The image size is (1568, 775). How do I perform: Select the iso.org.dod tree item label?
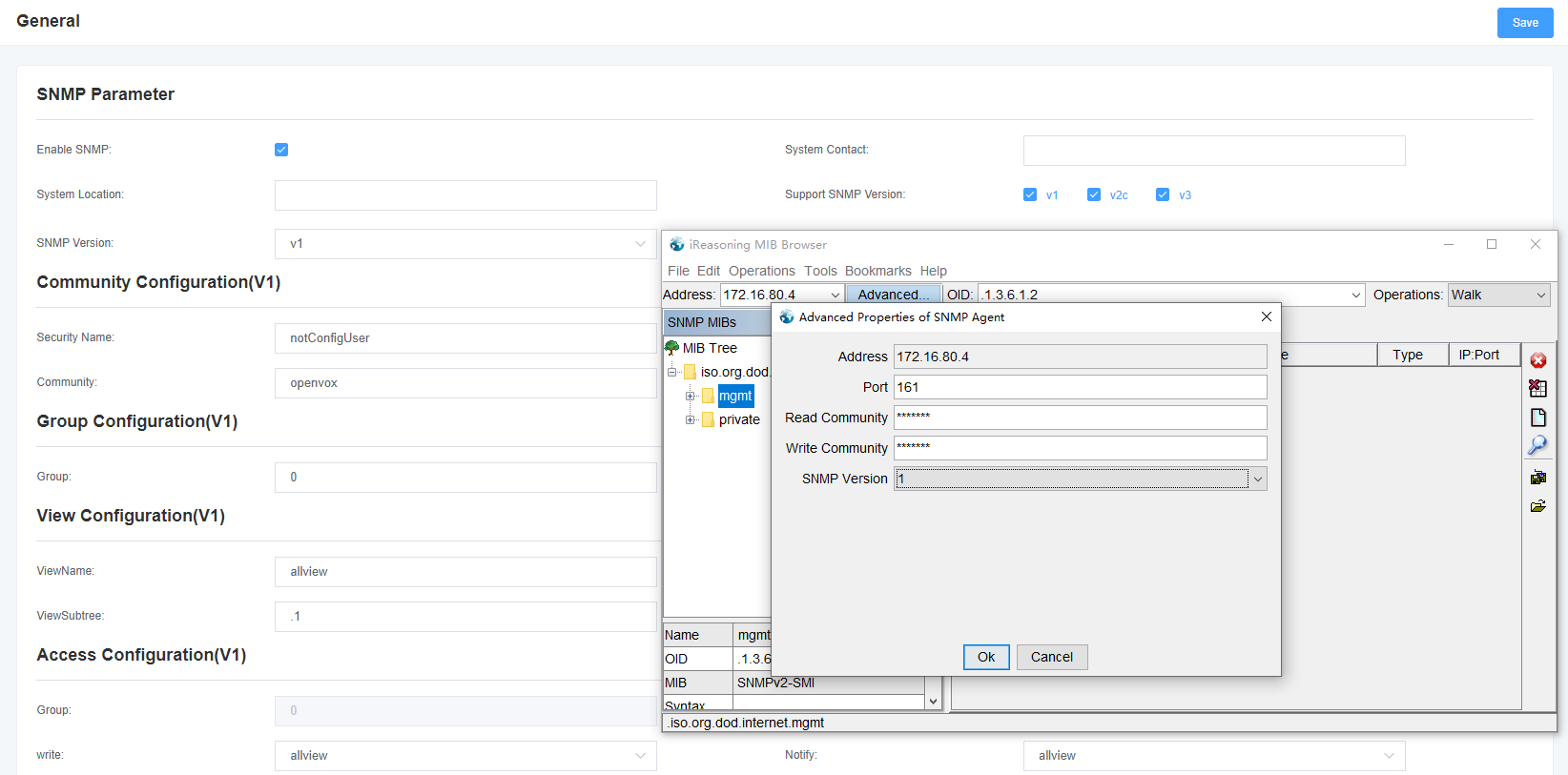click(x=734, y=372)
